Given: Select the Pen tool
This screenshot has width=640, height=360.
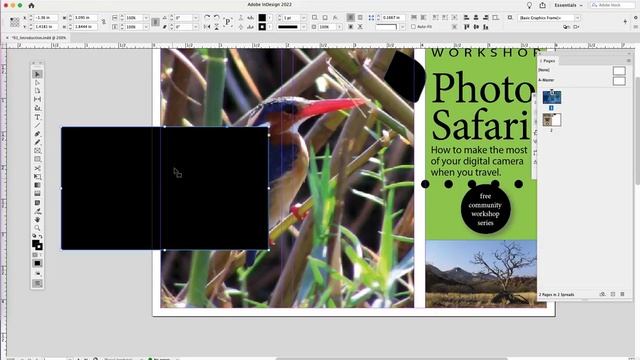Looking at the screenshot, I should coord(37,134).
